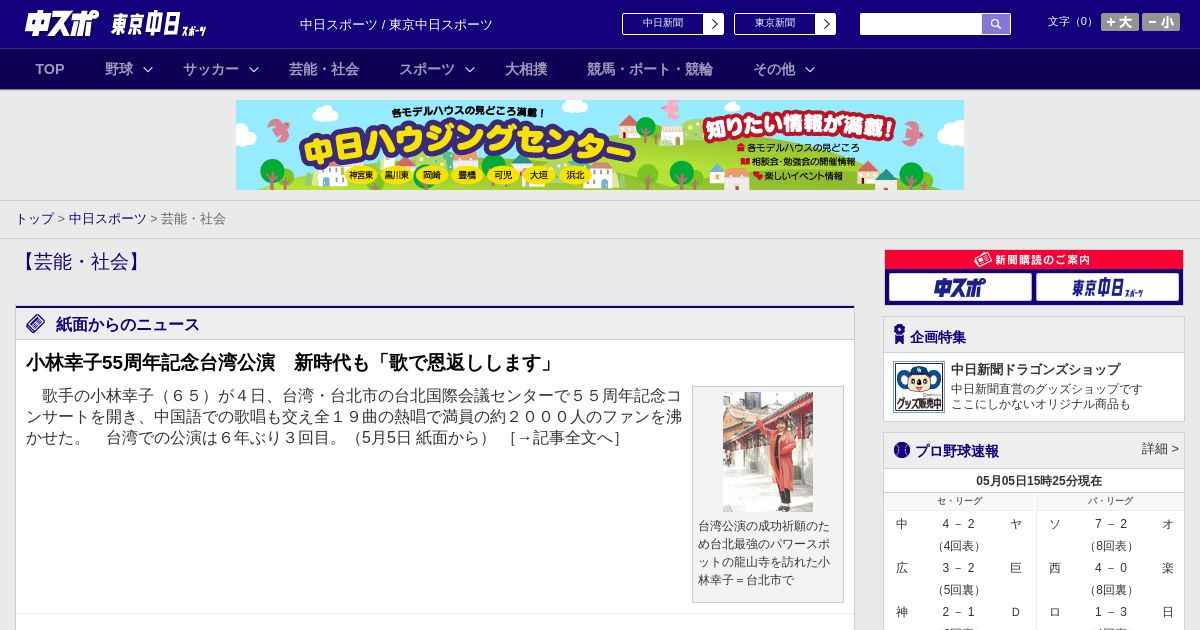The width and height of the screenshot is (1200, 630).
Task: Open the サッカー menu
Action: [211, 69]
